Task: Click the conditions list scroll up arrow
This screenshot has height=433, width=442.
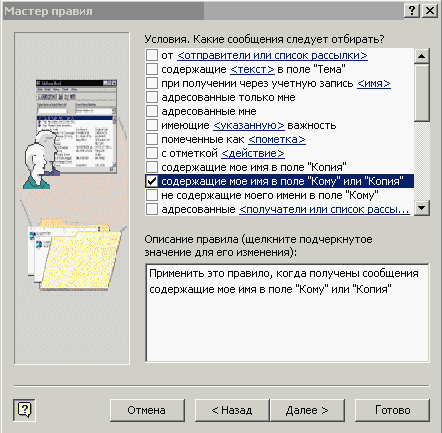Action: click(x=422, y=56)
